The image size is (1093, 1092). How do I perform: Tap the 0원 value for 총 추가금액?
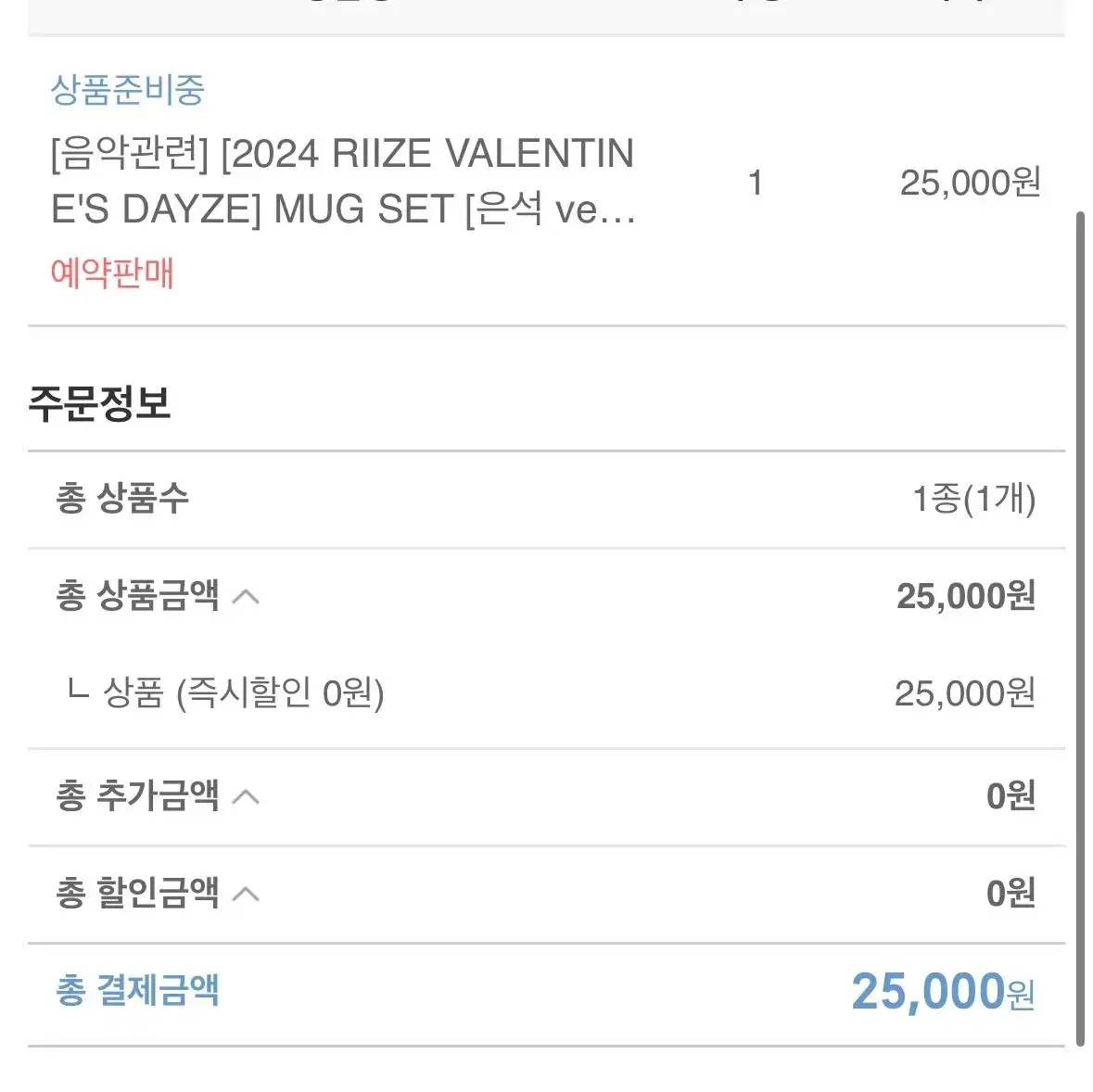pos(1010,796)
